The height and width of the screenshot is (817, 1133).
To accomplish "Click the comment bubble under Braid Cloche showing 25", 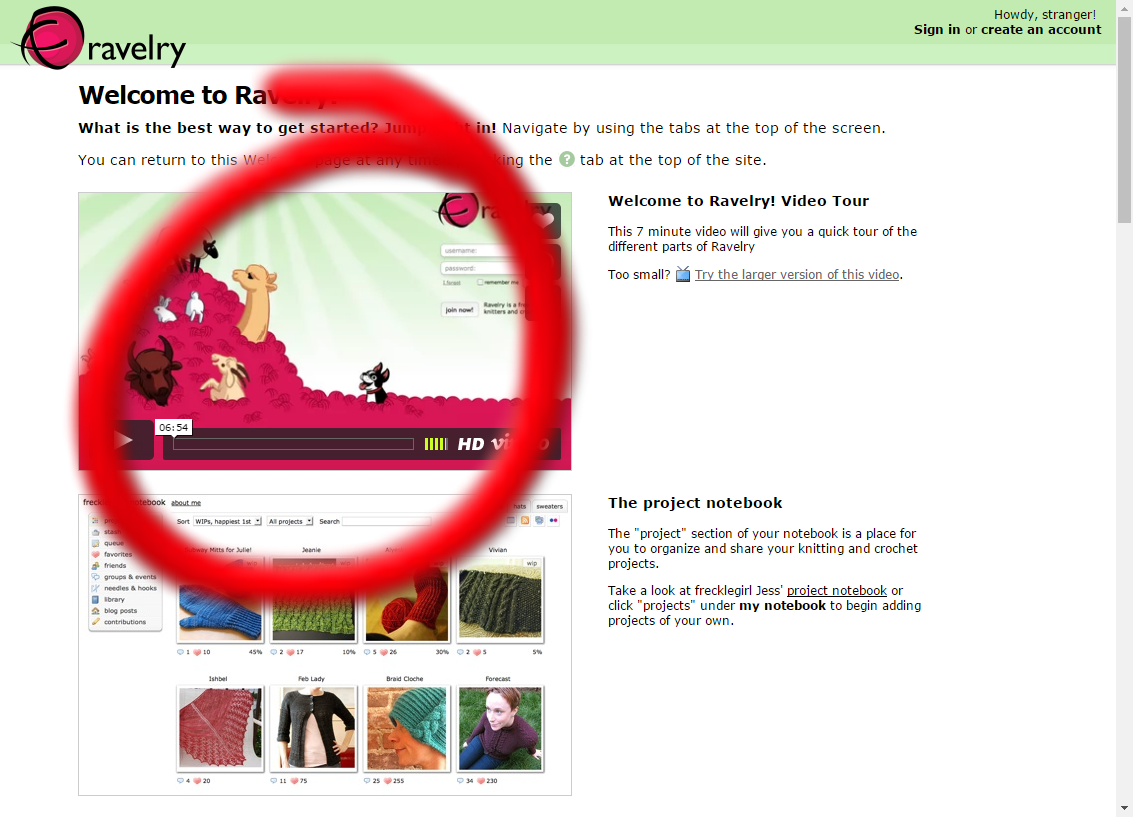I will 367,781.
